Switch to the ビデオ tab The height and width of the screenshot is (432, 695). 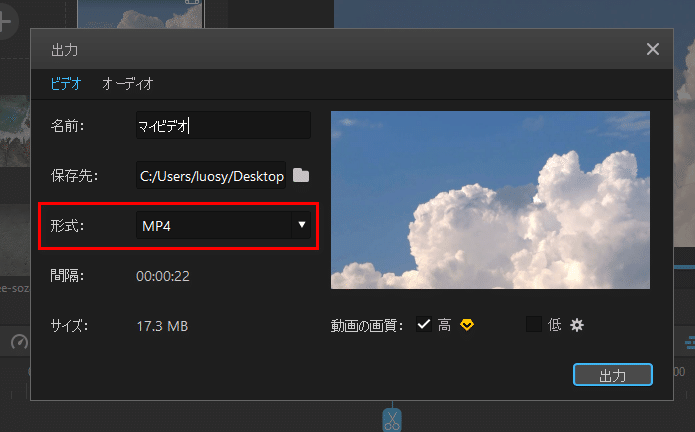66,84
